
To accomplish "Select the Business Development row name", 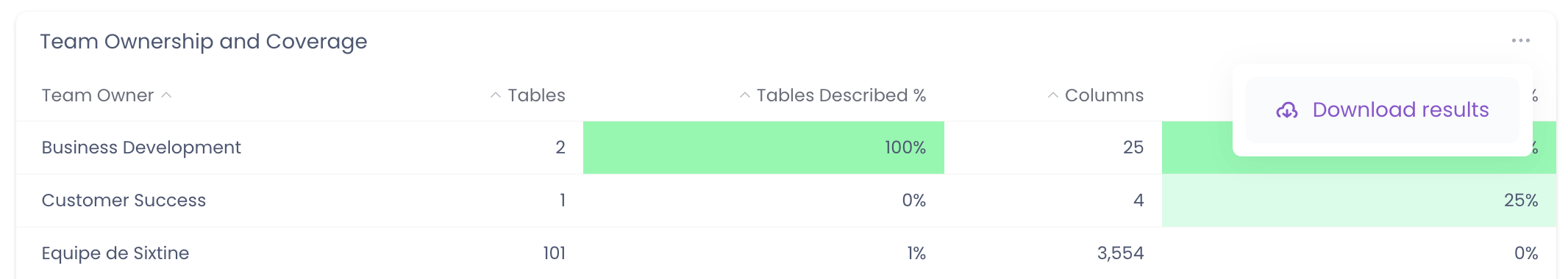I will 141,148.
